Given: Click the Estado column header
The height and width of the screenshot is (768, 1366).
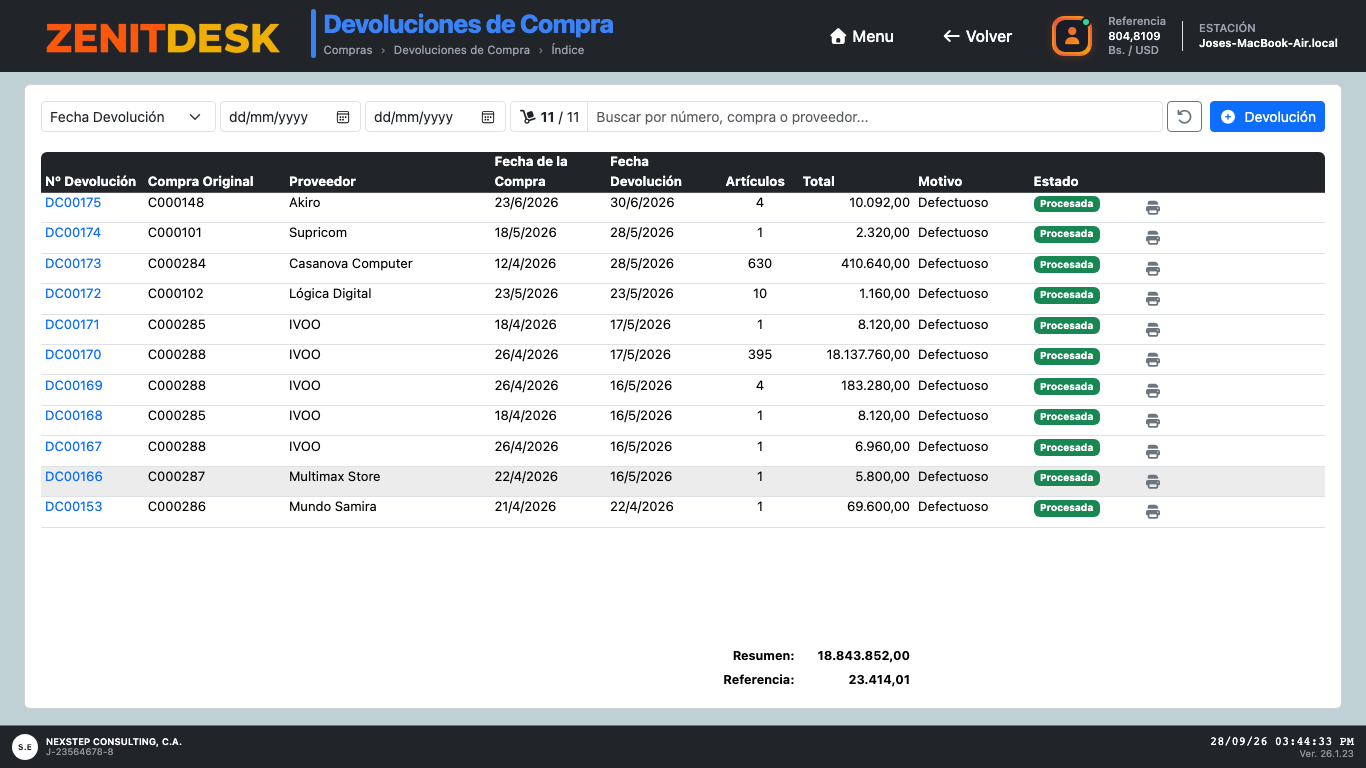Looking at the screenshot, I should (x=1056, y=182).
